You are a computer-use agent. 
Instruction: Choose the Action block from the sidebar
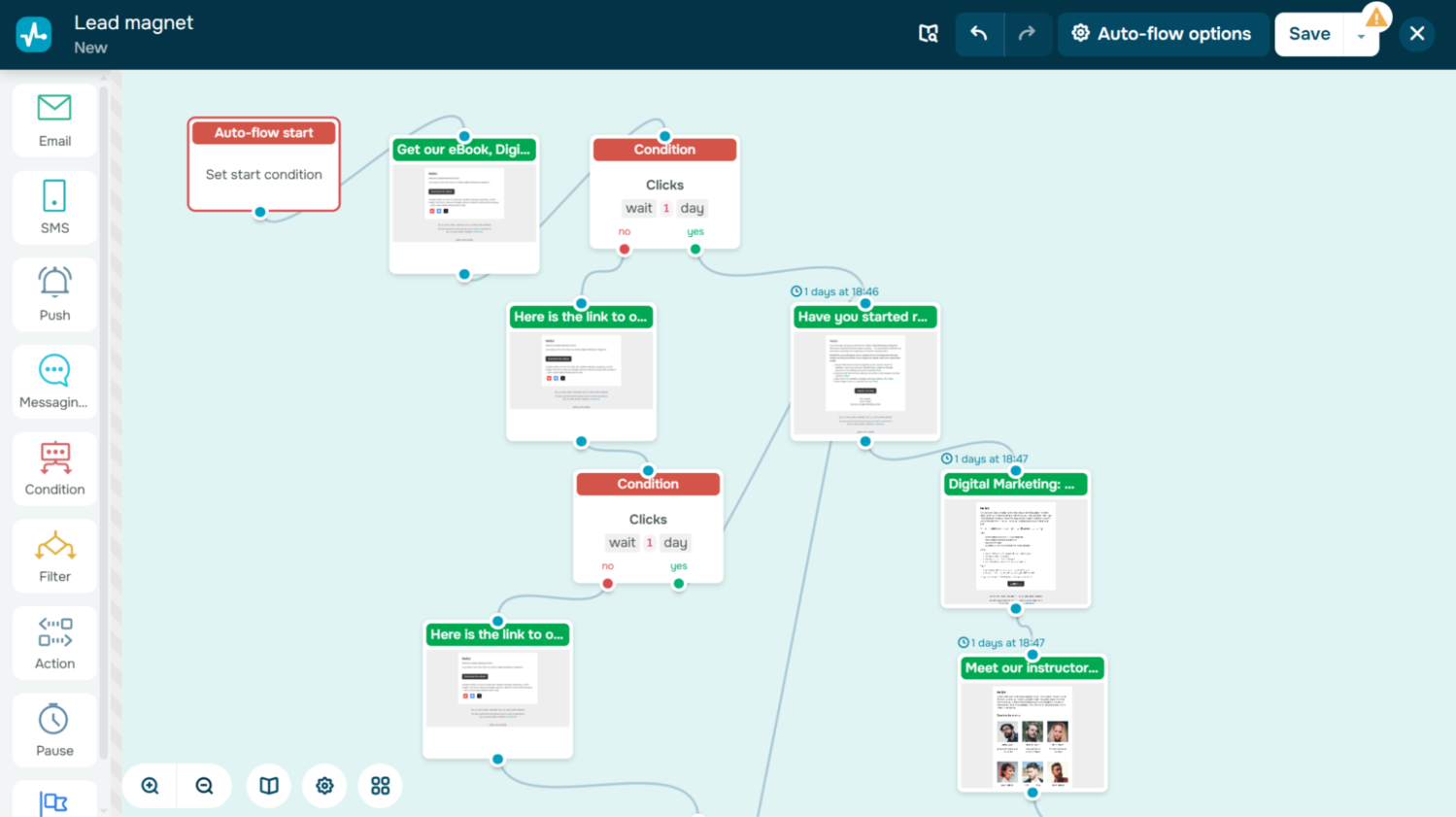[x=53, y=641]
